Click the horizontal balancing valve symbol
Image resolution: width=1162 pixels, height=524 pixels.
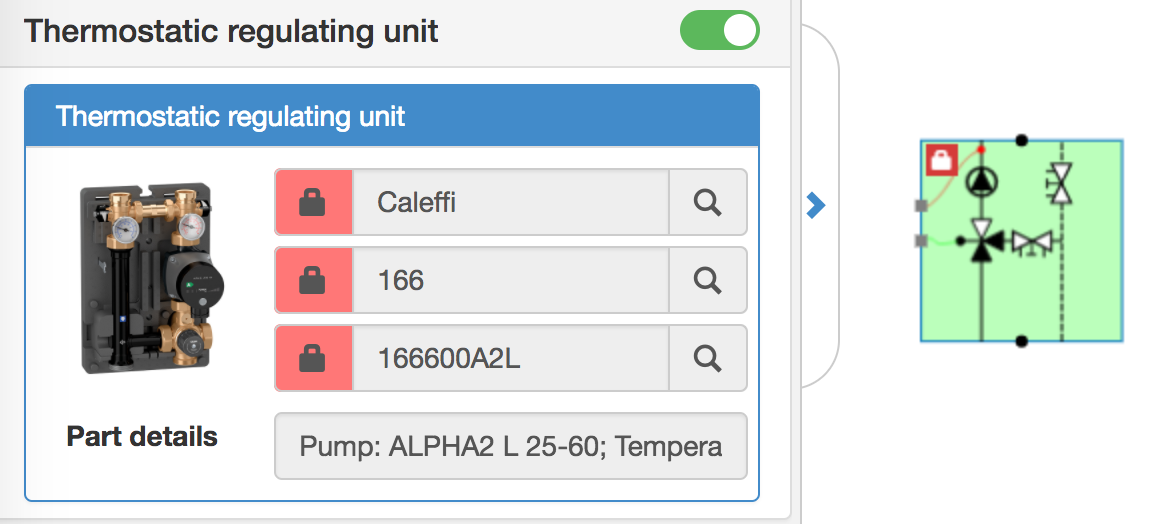pos(1032,242)
